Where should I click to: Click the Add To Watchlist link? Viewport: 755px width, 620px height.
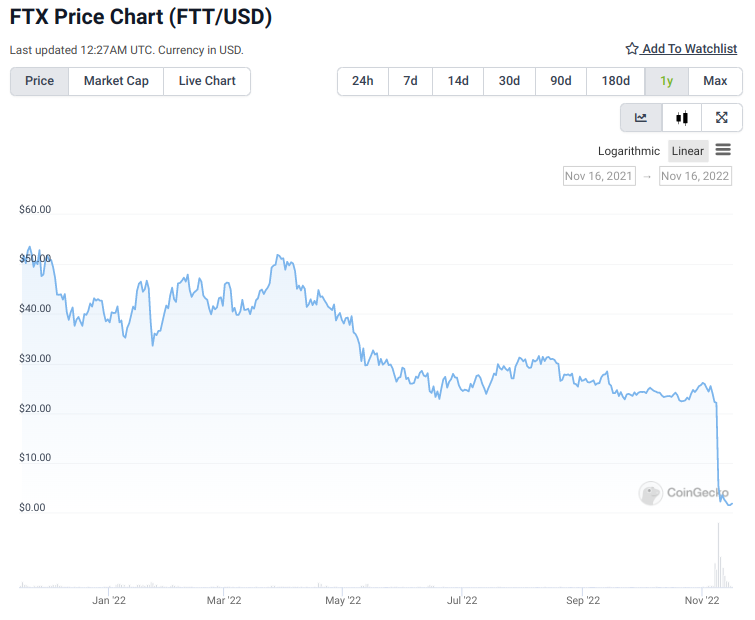click(689, 49)
